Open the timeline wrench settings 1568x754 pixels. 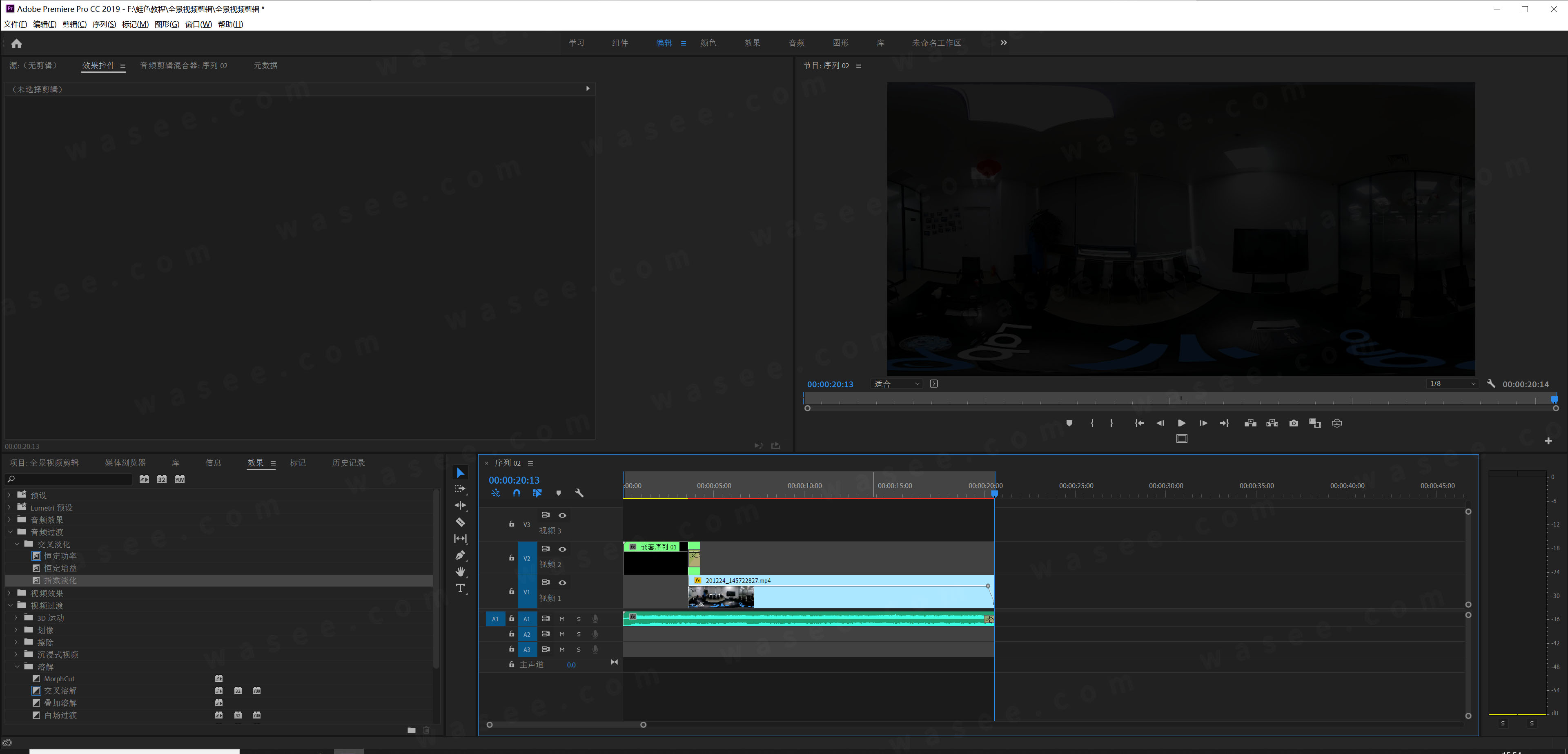pos(579,493)
